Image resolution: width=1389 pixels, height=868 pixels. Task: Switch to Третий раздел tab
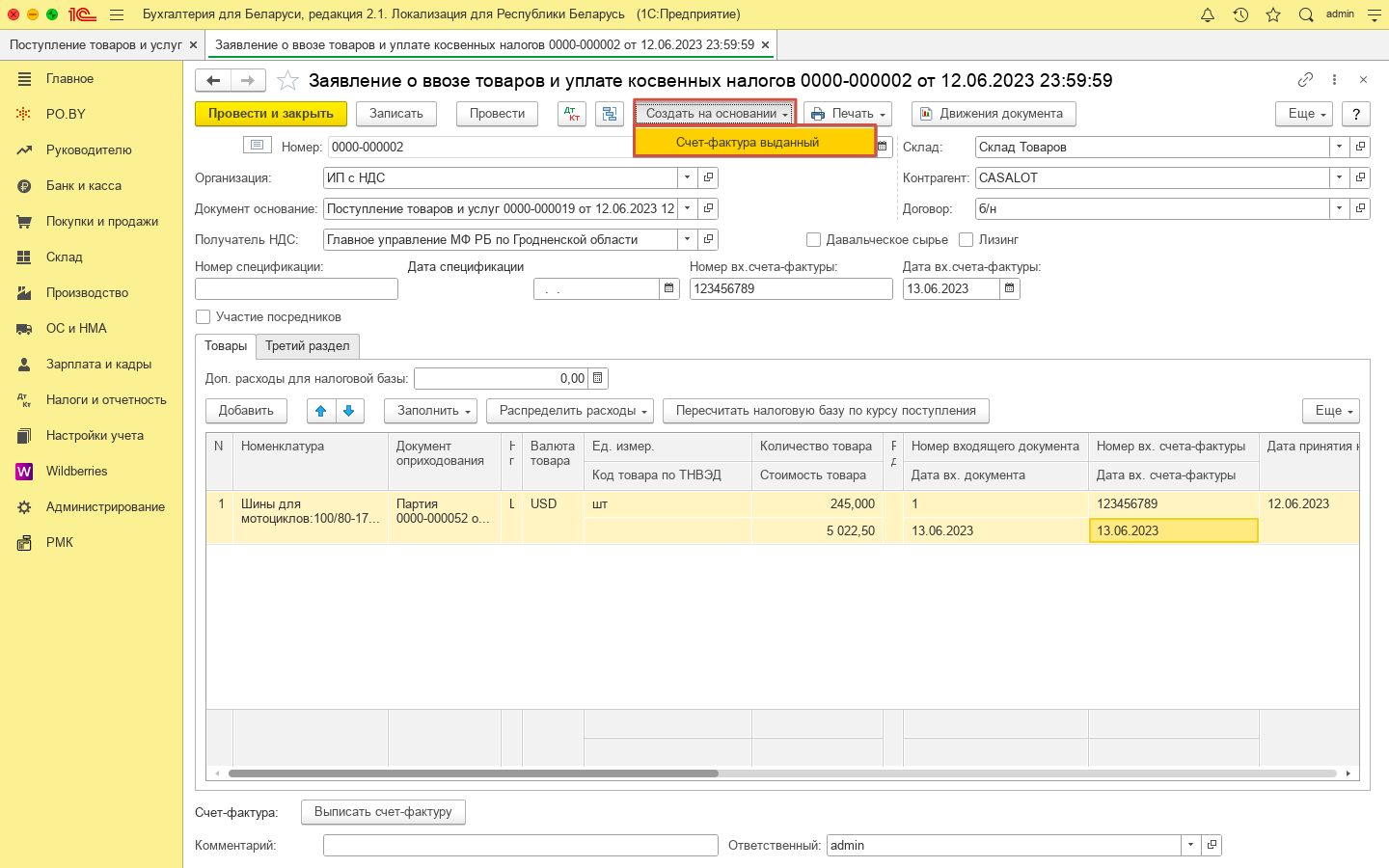click(308, 346)
